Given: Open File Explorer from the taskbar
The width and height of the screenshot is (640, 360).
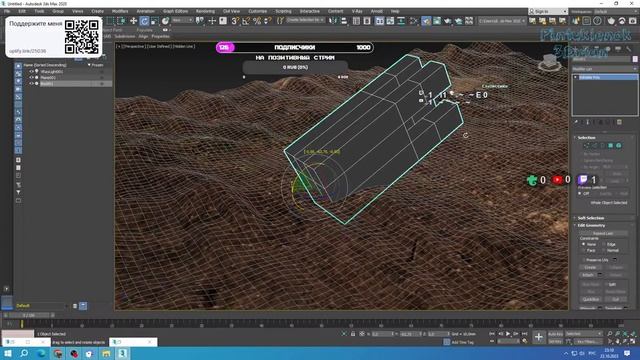Looking at the screenshot, I should point(106,353).
